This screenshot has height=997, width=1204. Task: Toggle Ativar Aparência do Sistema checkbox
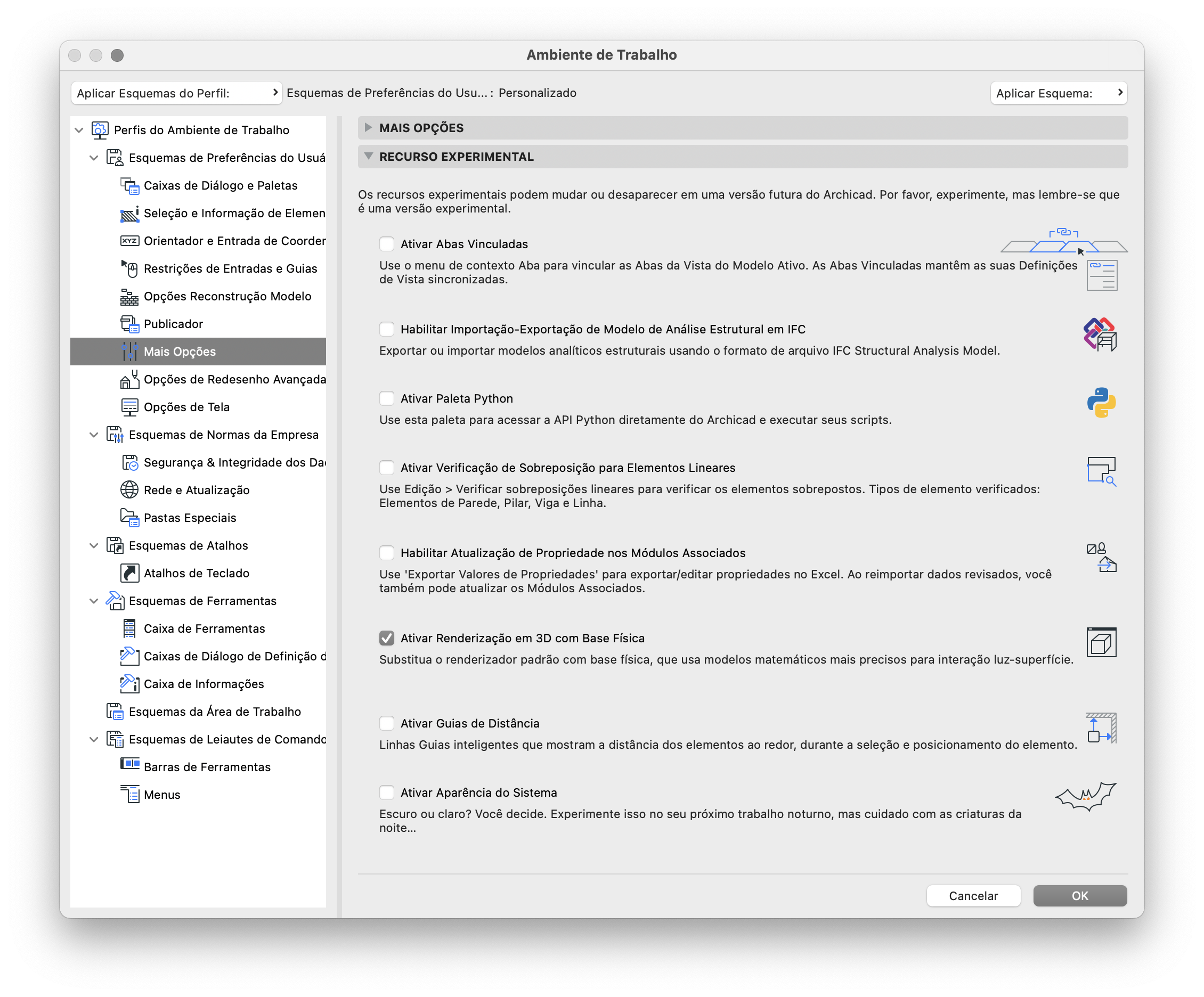click(x=387, y=793)
